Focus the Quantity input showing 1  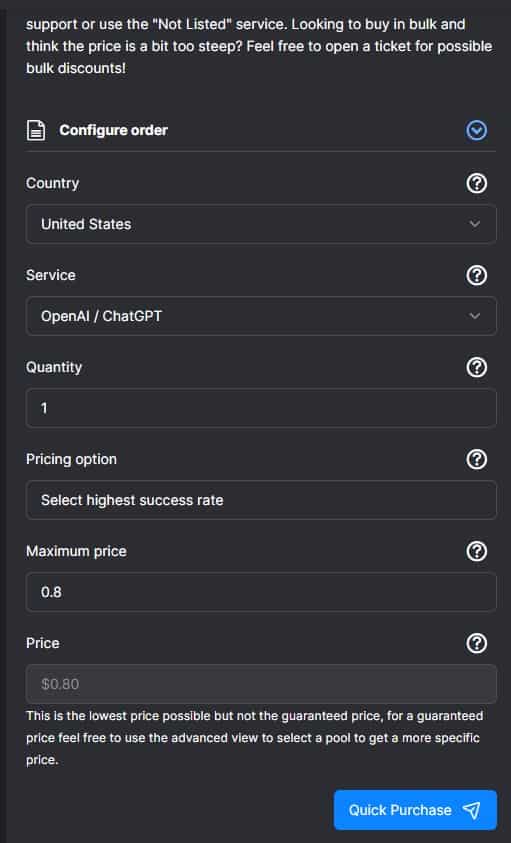tap(261, 408)
